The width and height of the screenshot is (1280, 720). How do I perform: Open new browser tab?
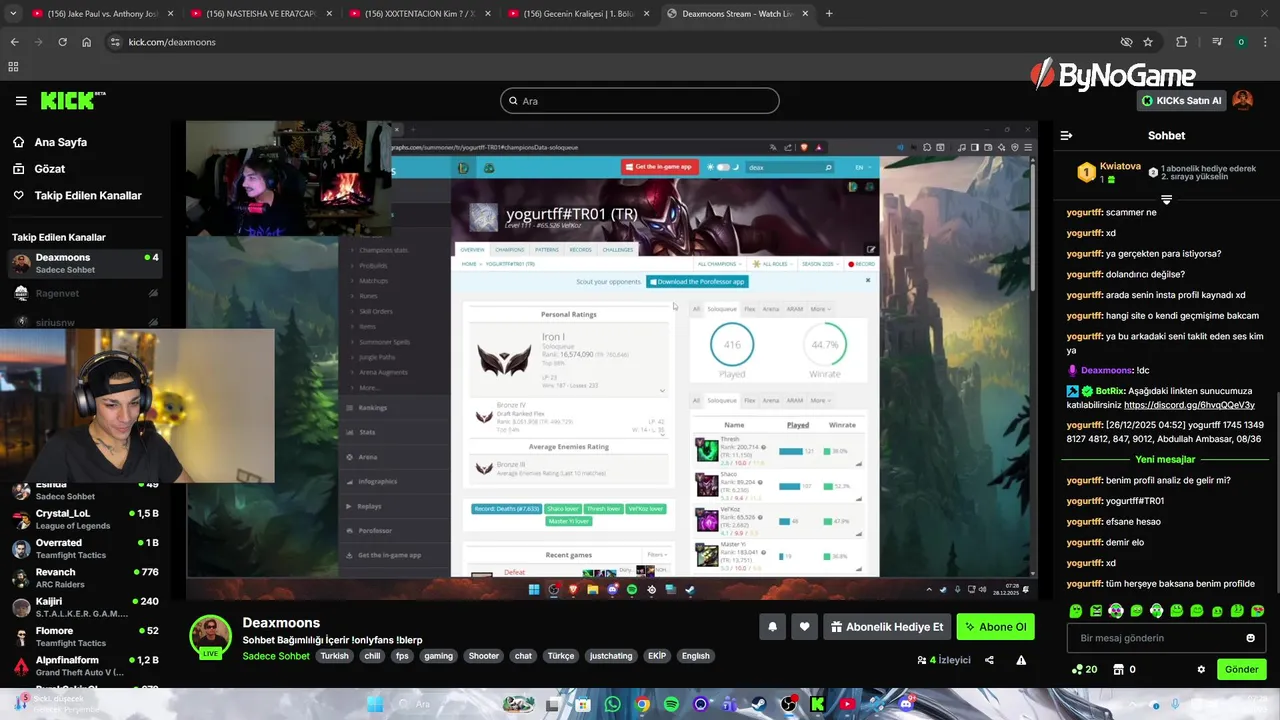coord(829,13)
